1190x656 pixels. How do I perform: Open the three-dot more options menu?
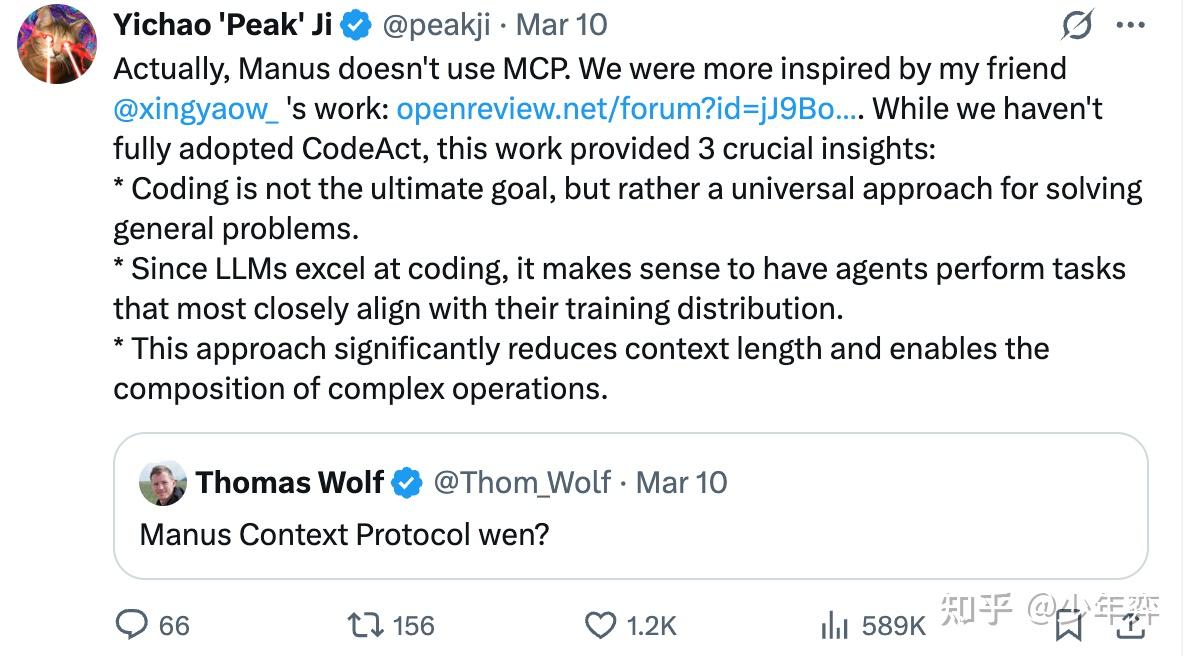[x=1130, y=25]
